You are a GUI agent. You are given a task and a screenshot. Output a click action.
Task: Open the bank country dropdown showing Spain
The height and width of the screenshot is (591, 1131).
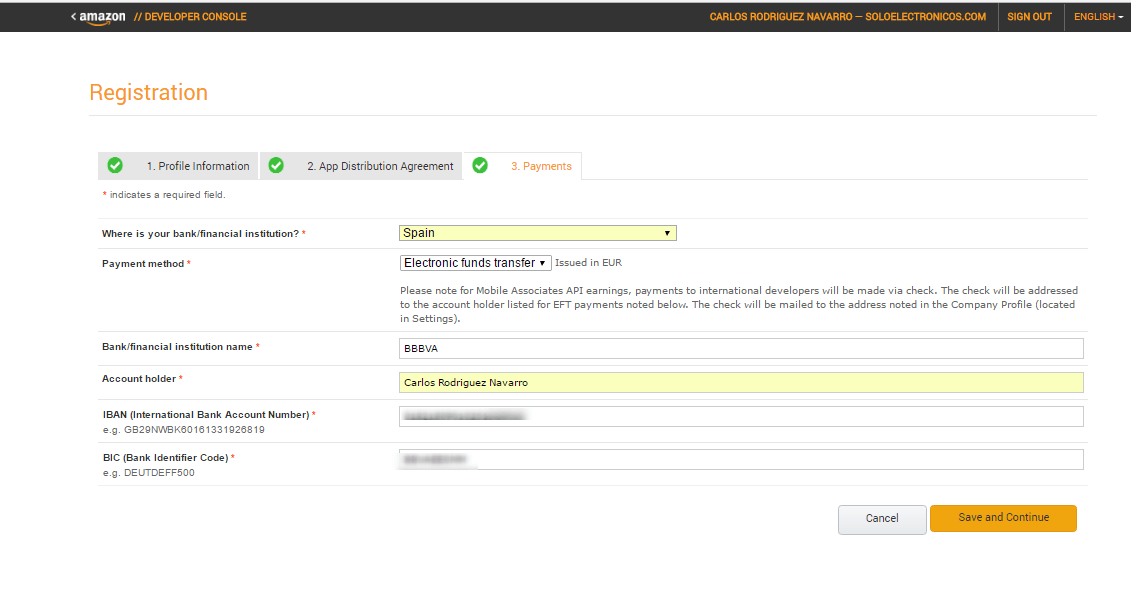click(537, 233)
